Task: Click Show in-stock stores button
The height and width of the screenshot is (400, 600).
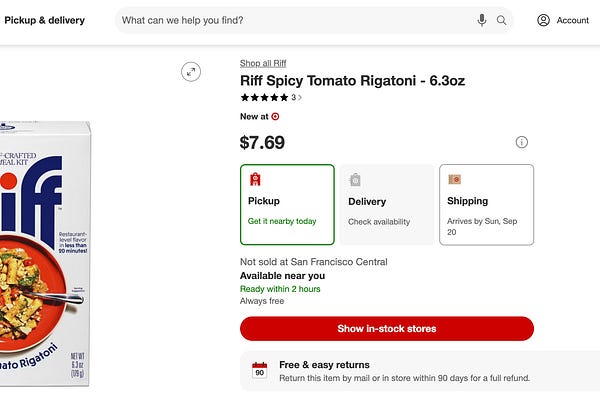Action: click(387, 328)
